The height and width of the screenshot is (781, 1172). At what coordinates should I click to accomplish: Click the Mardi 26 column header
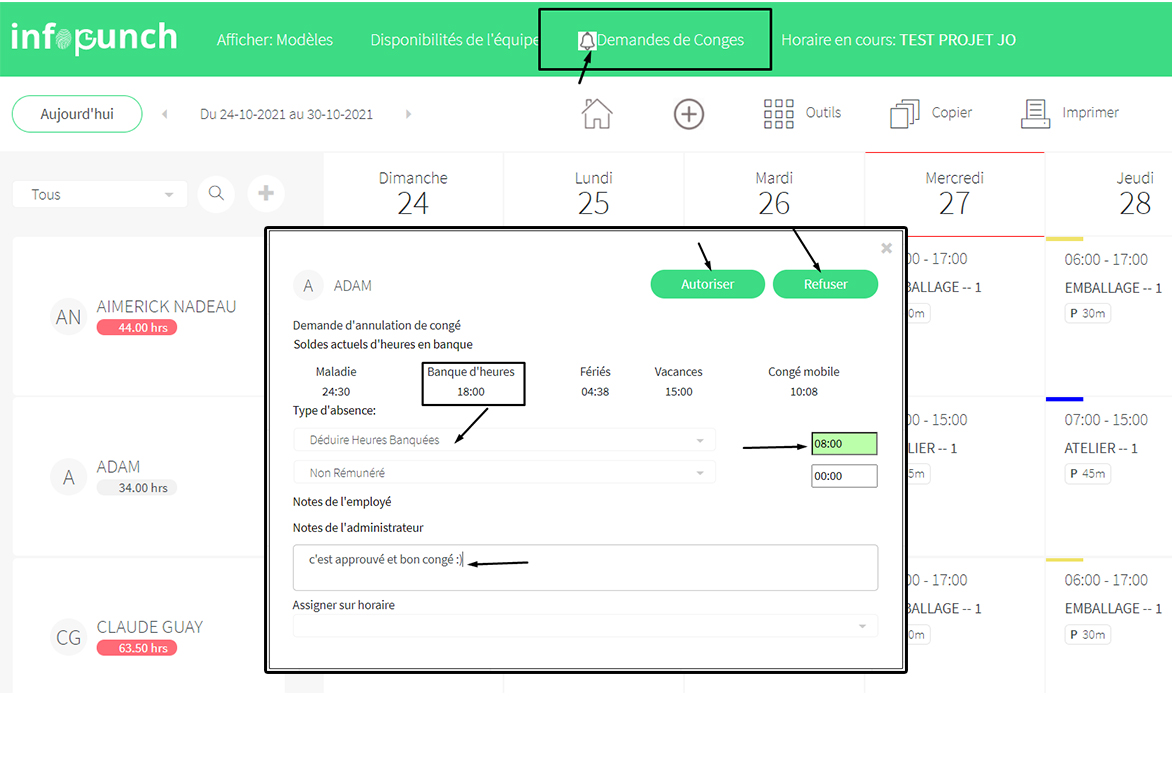point(774,194)
